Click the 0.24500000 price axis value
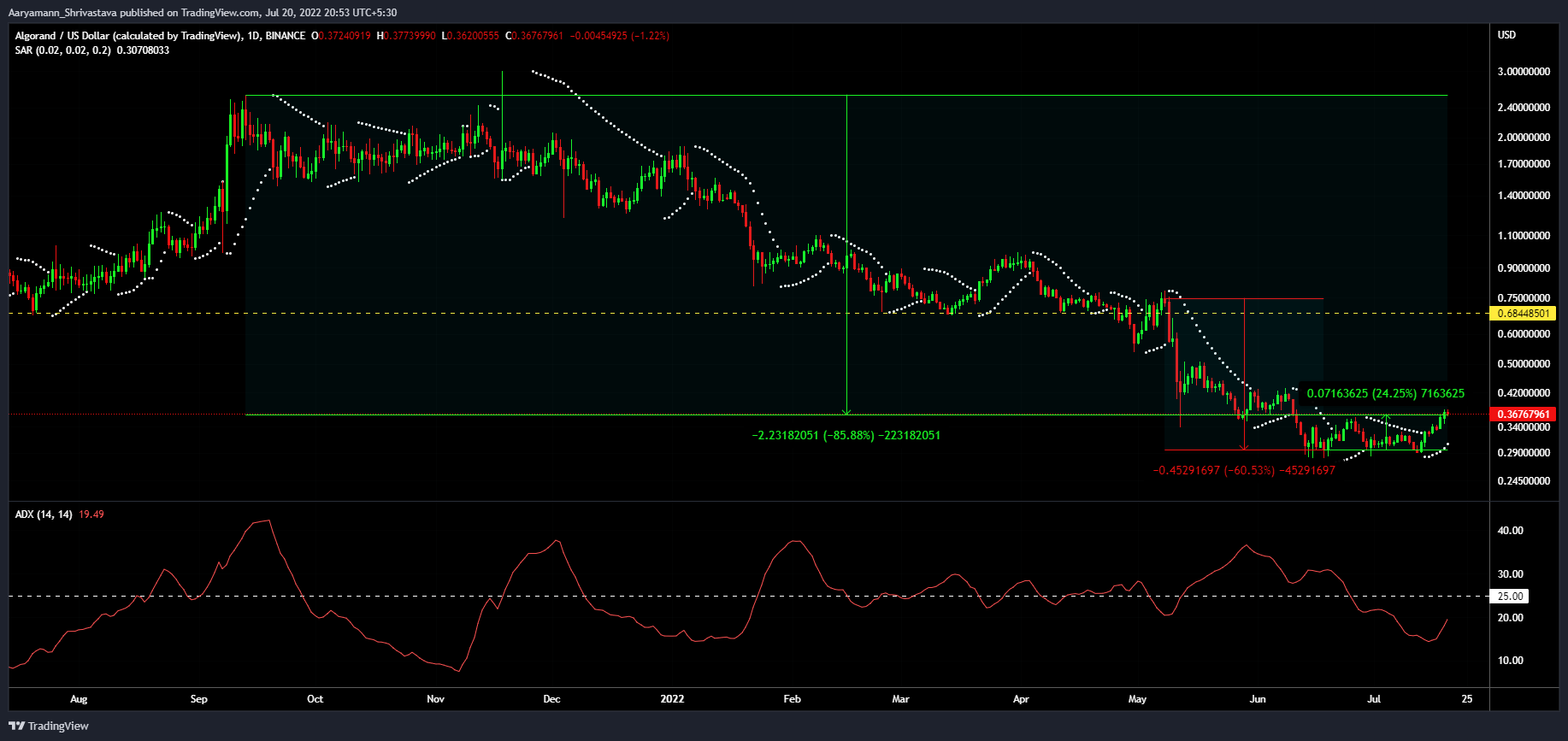The height and width of the screenshot is (741, 1568). tap(1524, 481)
